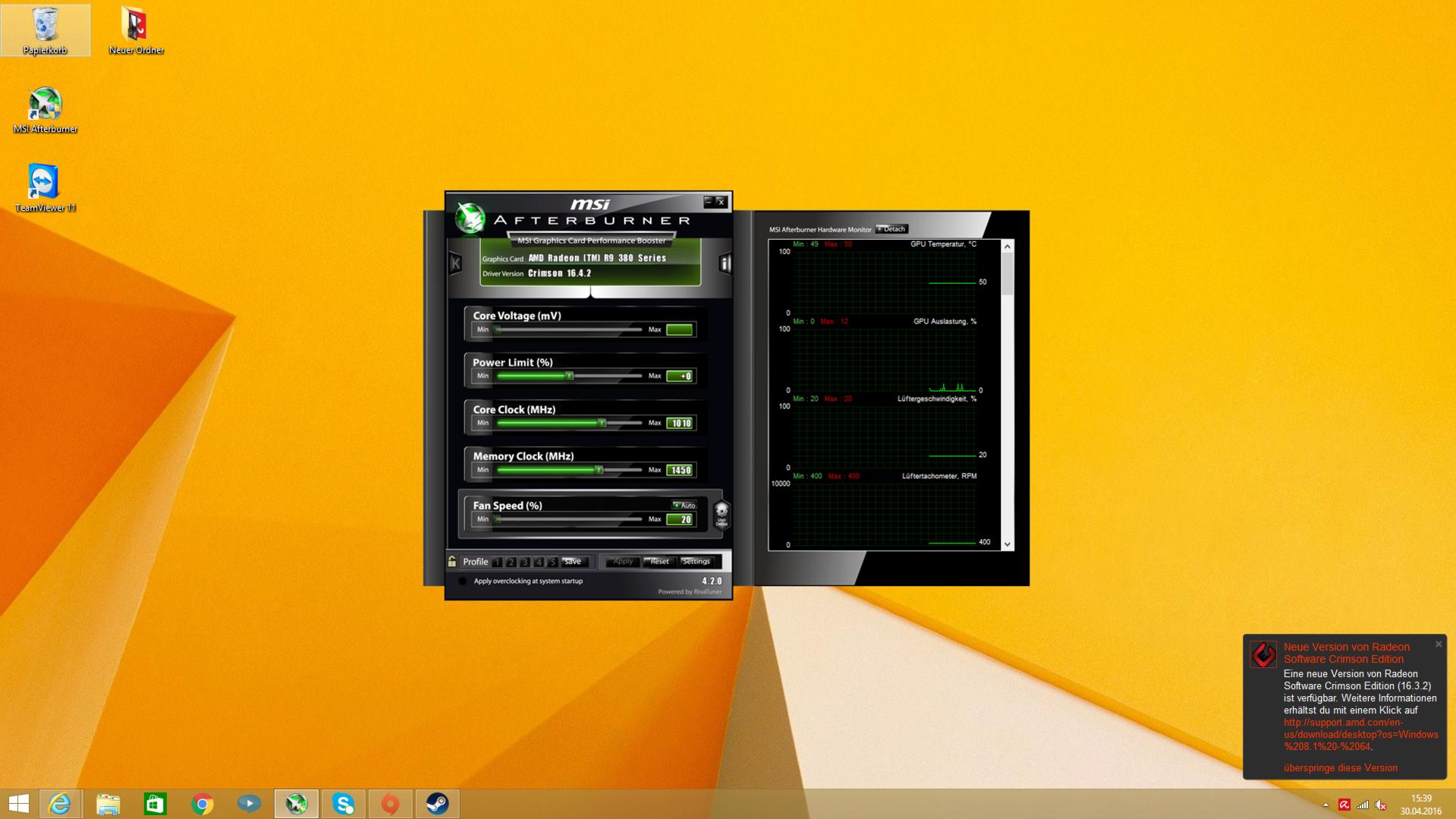Select profile slot 2

pos(511,562)
